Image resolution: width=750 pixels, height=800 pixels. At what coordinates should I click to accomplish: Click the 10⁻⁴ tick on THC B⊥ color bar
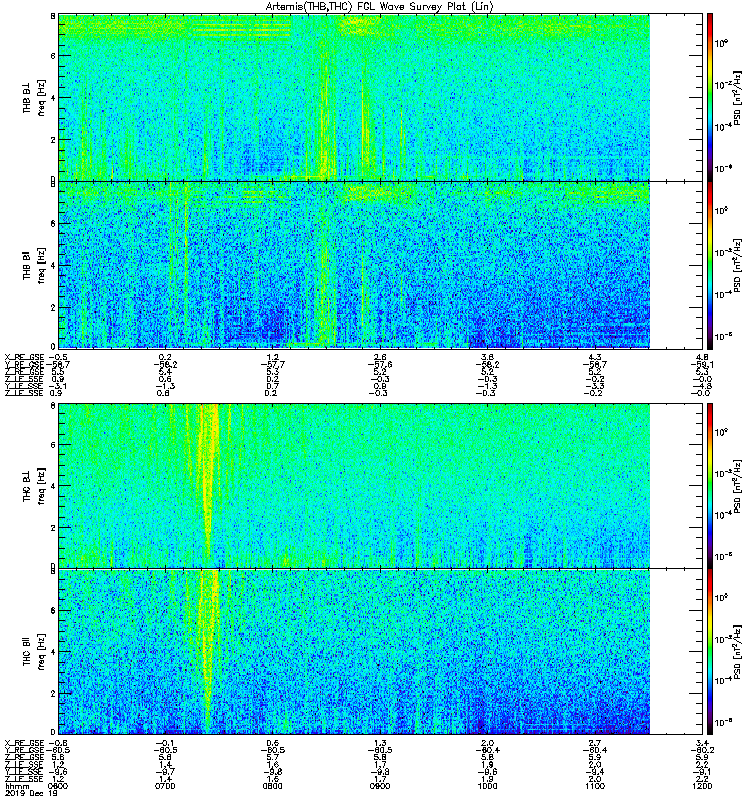721,515
